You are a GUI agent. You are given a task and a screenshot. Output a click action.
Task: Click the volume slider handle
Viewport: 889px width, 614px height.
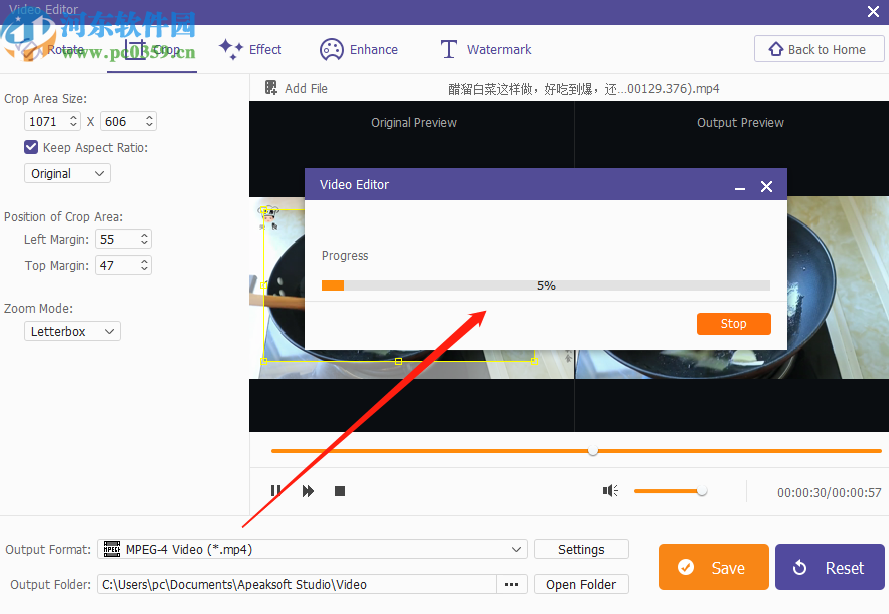[x=702, y=491]
